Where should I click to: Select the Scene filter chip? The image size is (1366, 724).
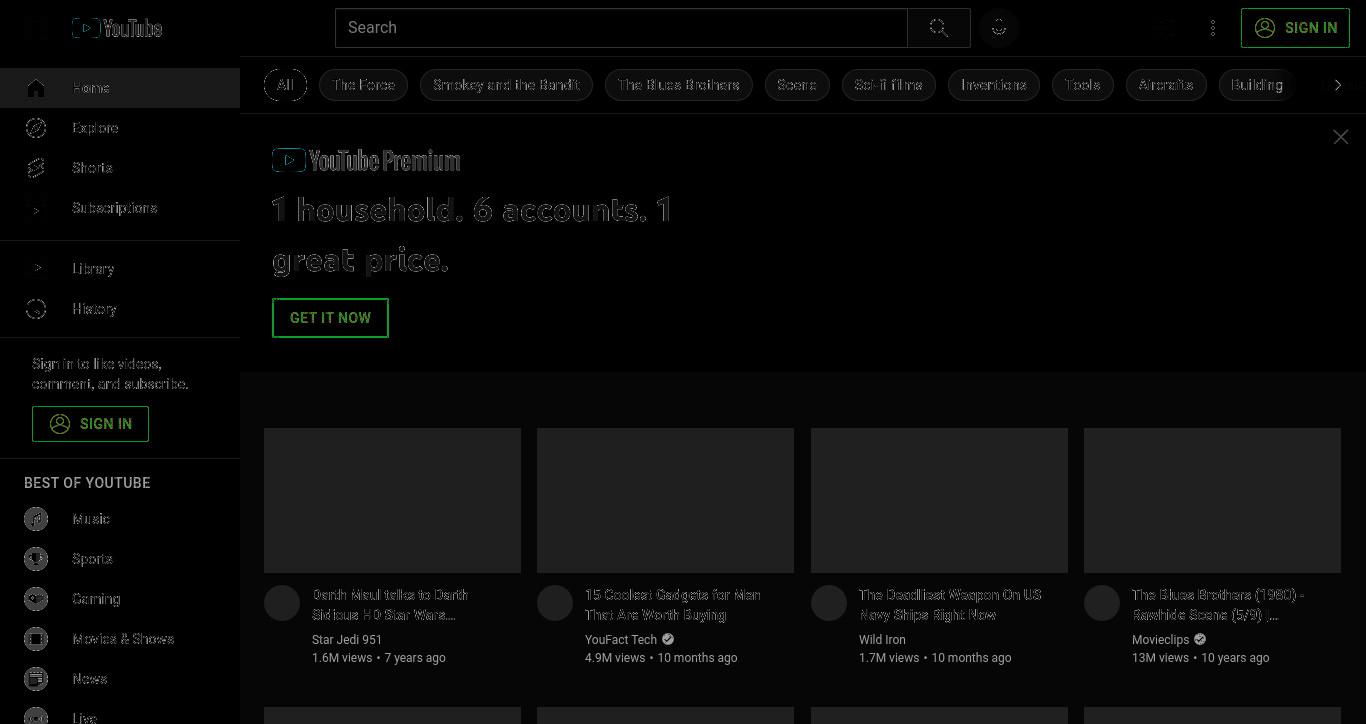797,85
